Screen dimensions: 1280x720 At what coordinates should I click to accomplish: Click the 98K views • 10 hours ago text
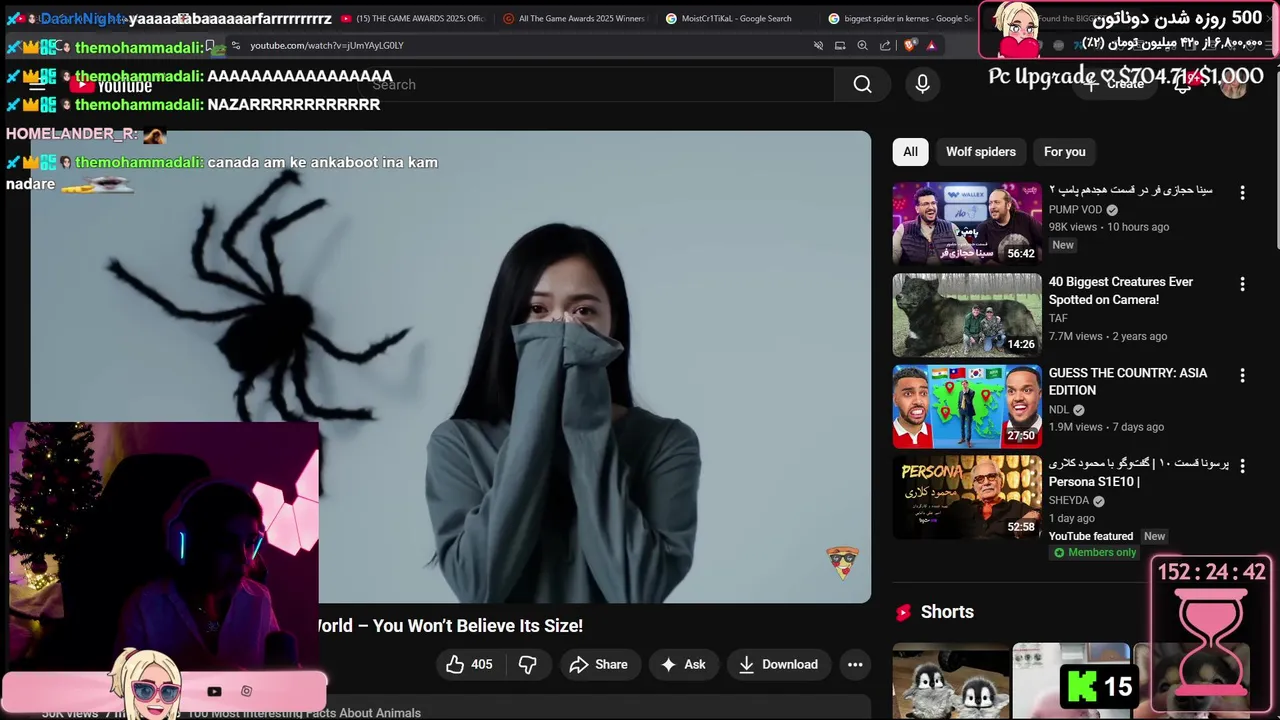coord(1109,227)
